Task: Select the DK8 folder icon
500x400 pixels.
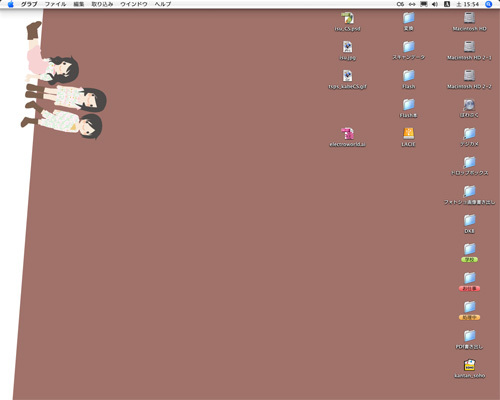Action: tap(469, 220)
